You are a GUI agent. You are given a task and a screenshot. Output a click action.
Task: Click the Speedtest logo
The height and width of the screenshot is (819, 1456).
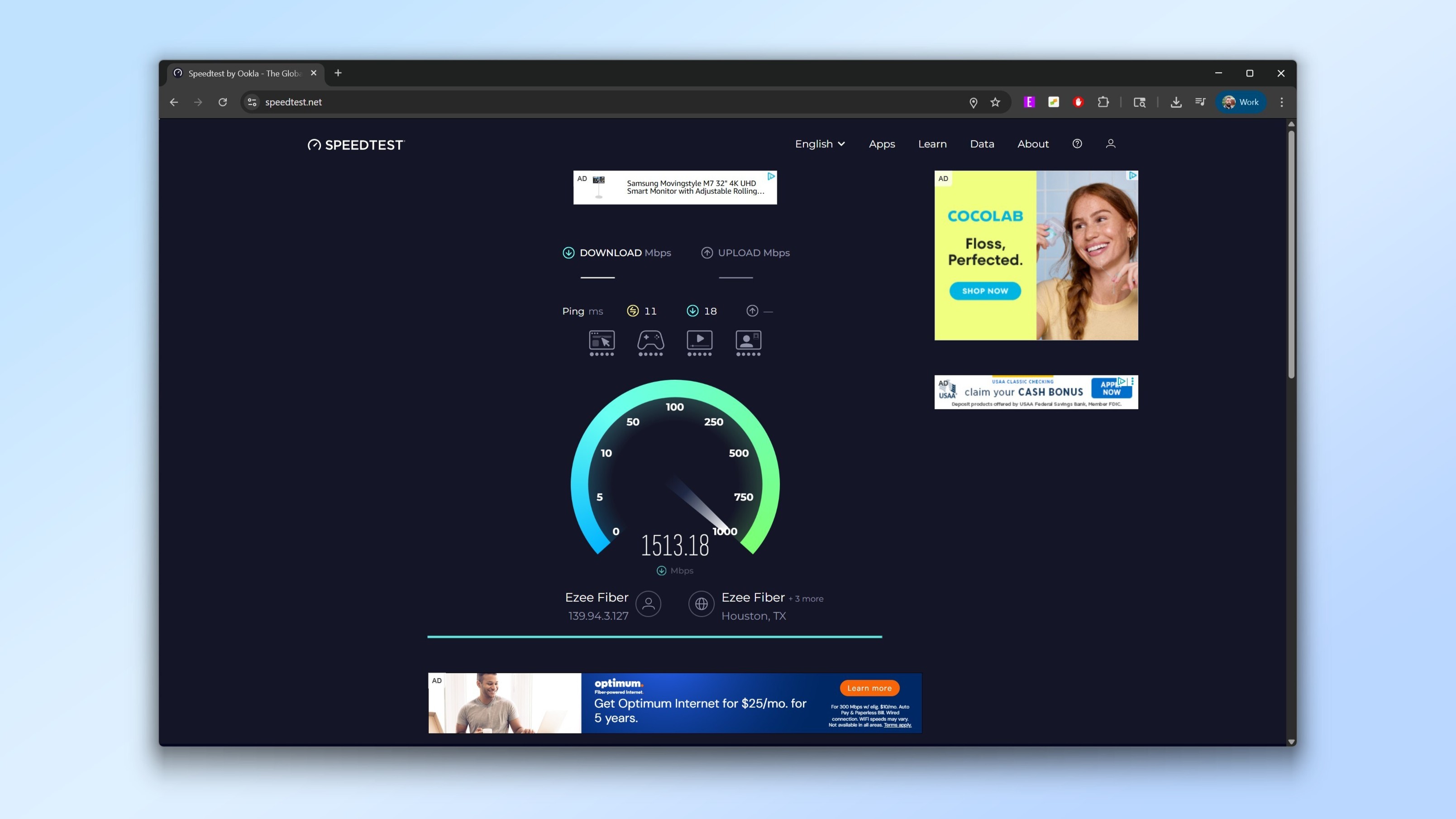coord(355,144)
